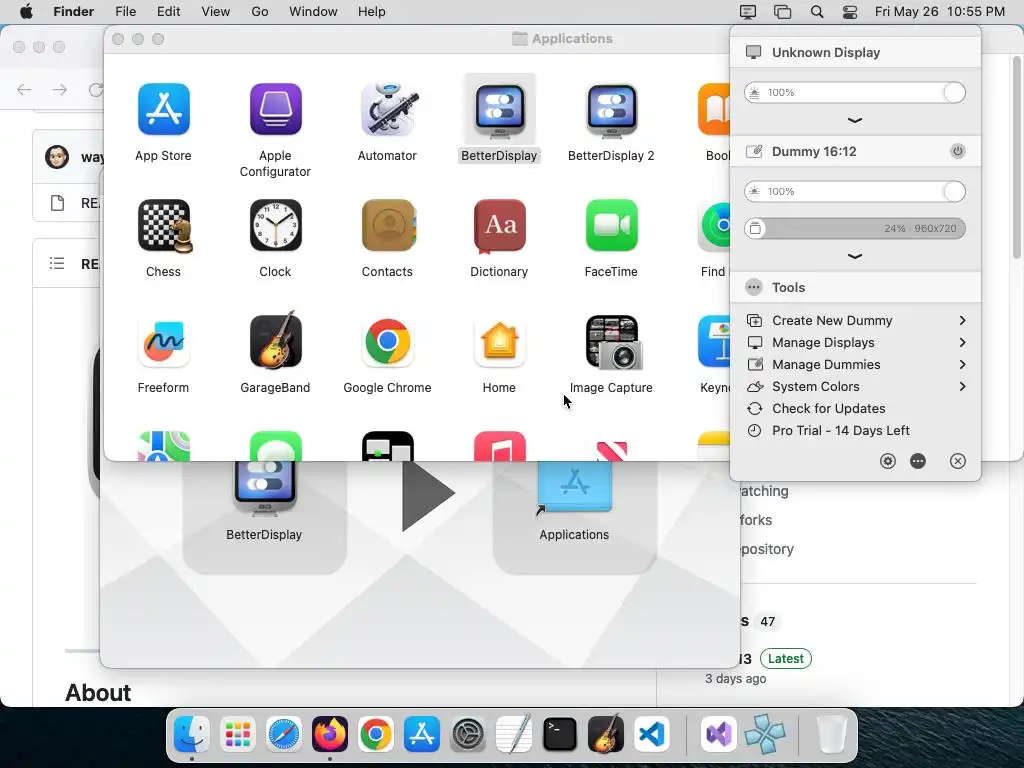Expand System Colors submenu
This screenshot has width=1024, height=768.
pos(856,387)
